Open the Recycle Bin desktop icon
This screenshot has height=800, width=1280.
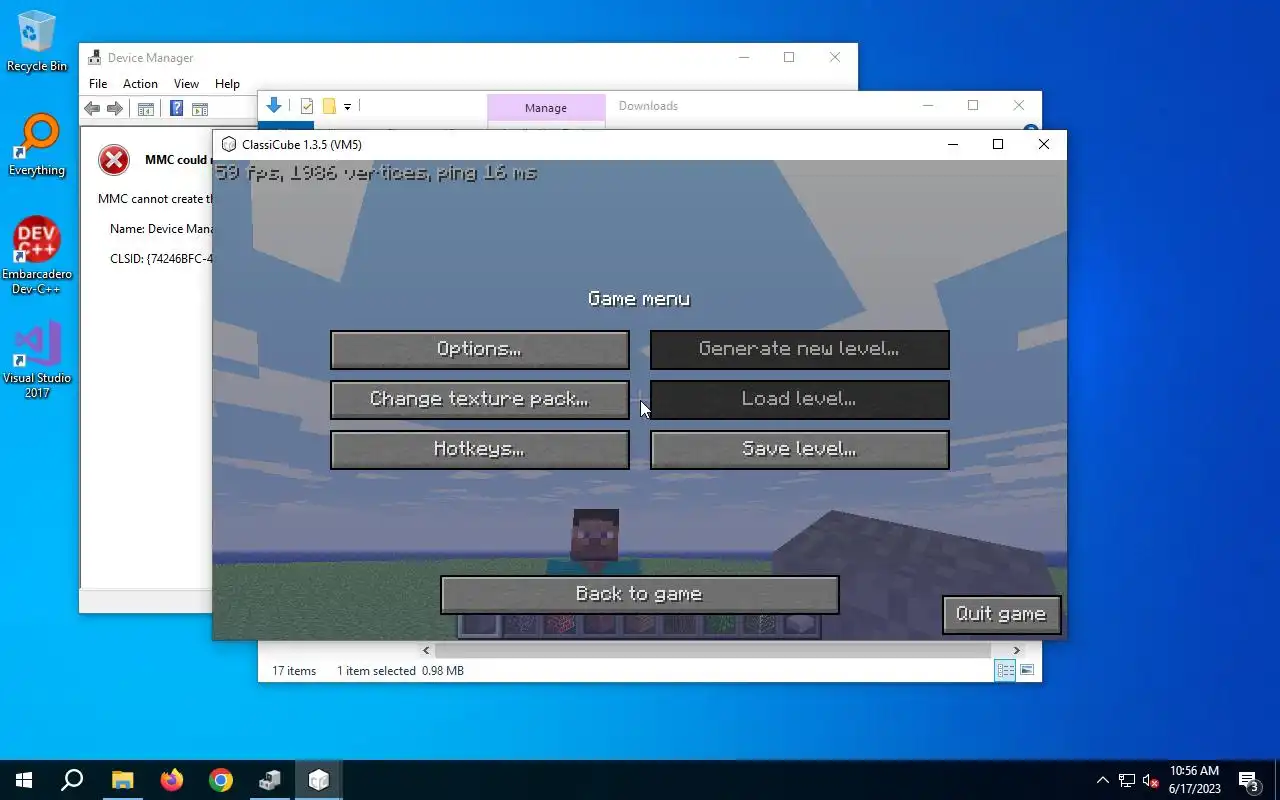[x=37, y=42]
